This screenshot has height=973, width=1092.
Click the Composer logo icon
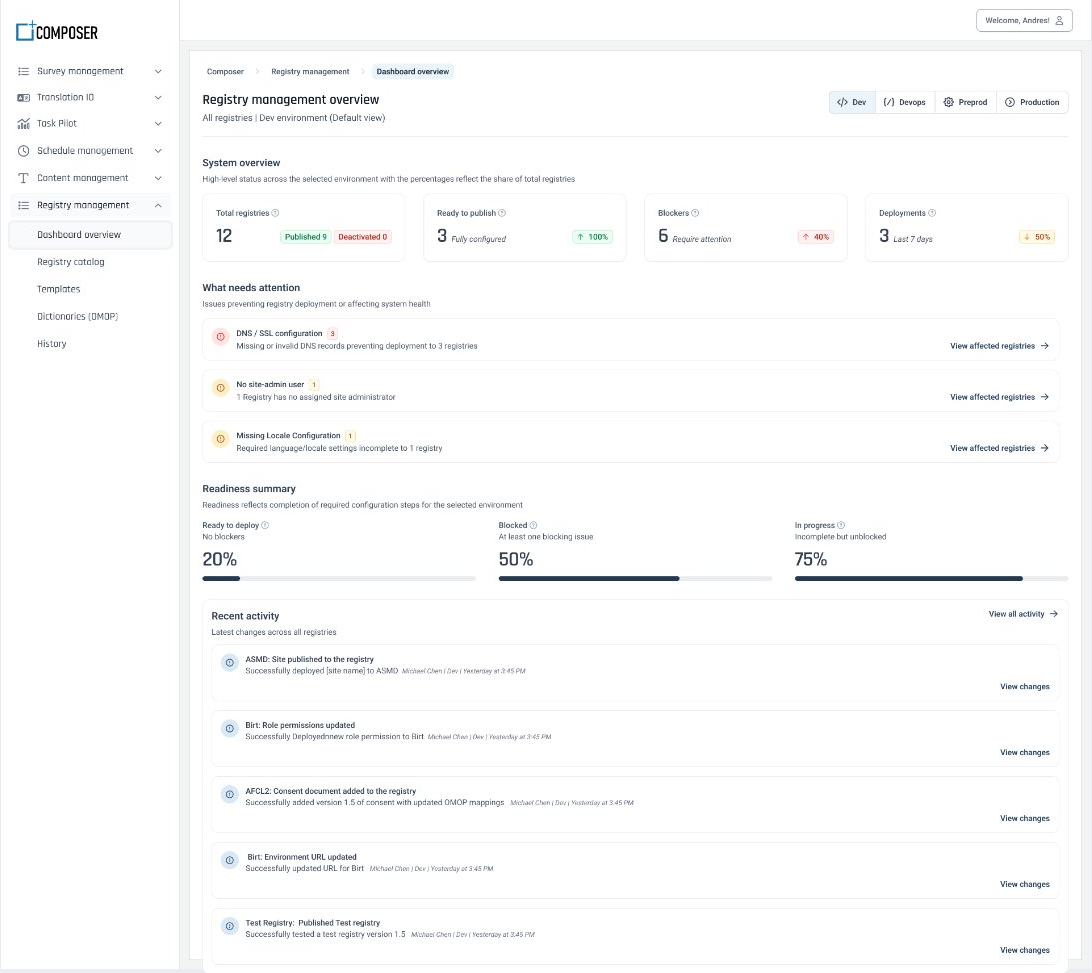25,31
